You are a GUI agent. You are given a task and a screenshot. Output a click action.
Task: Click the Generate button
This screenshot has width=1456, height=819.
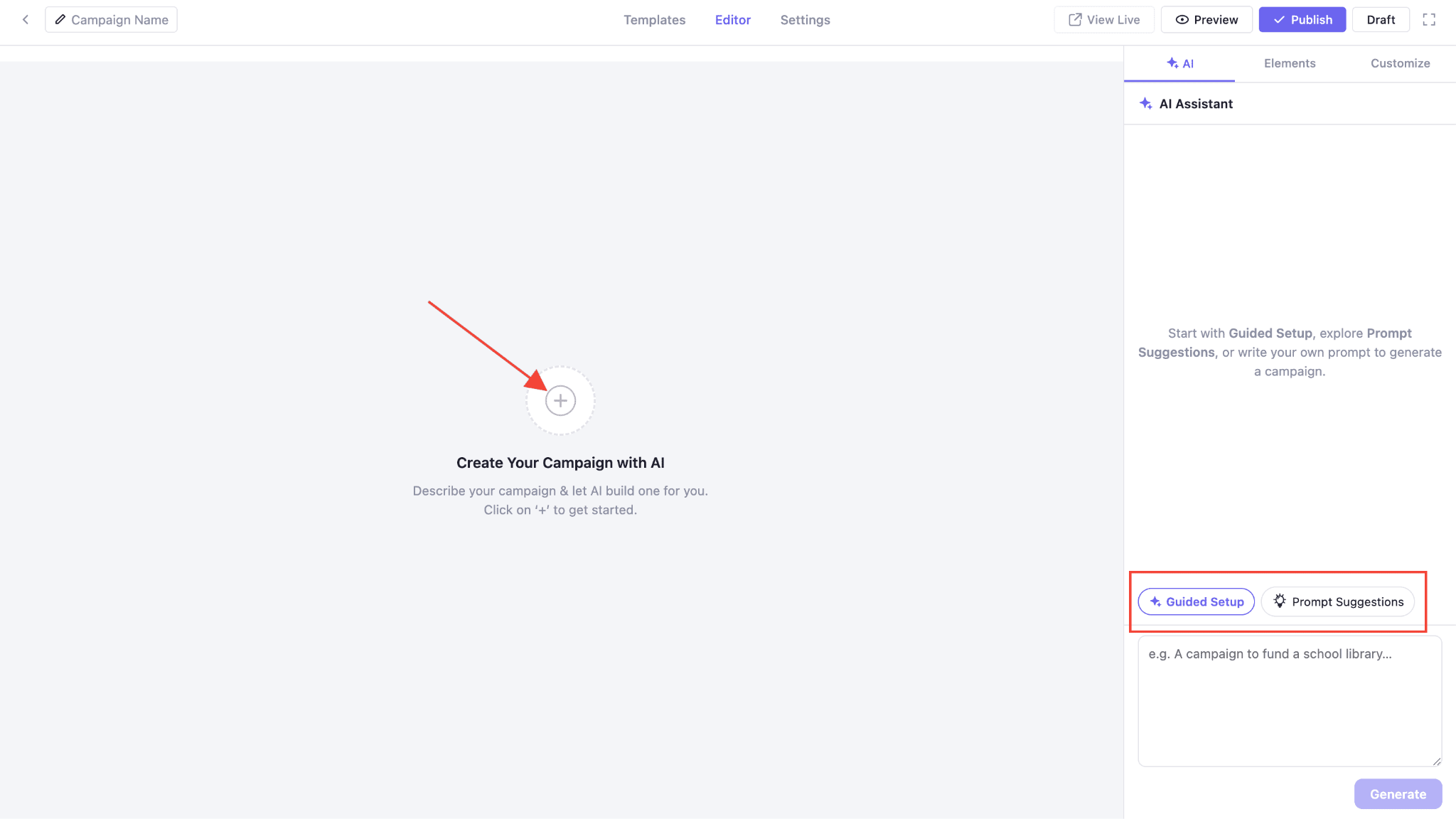1398,794
